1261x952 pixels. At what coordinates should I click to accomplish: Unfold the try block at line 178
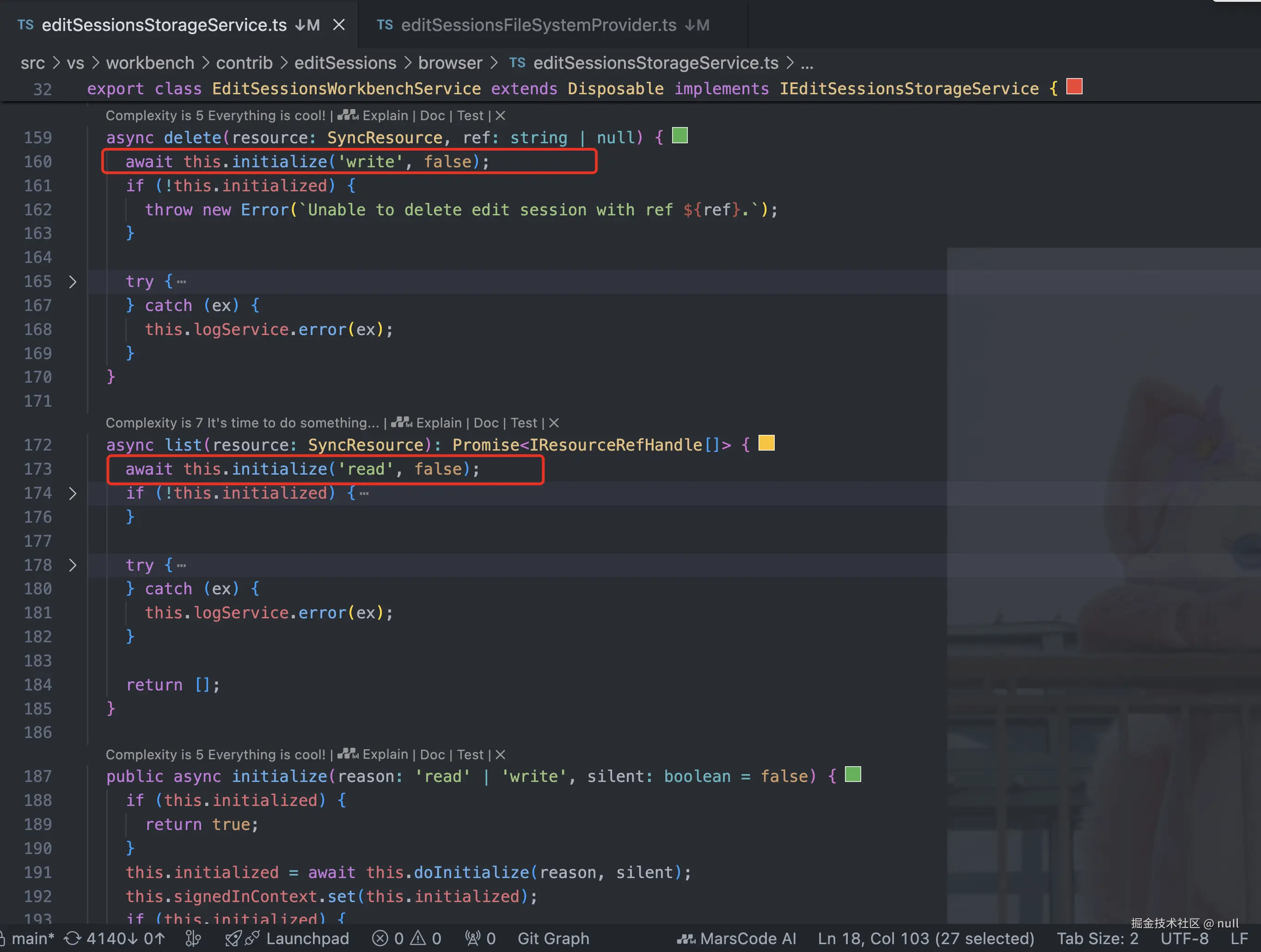73,565
